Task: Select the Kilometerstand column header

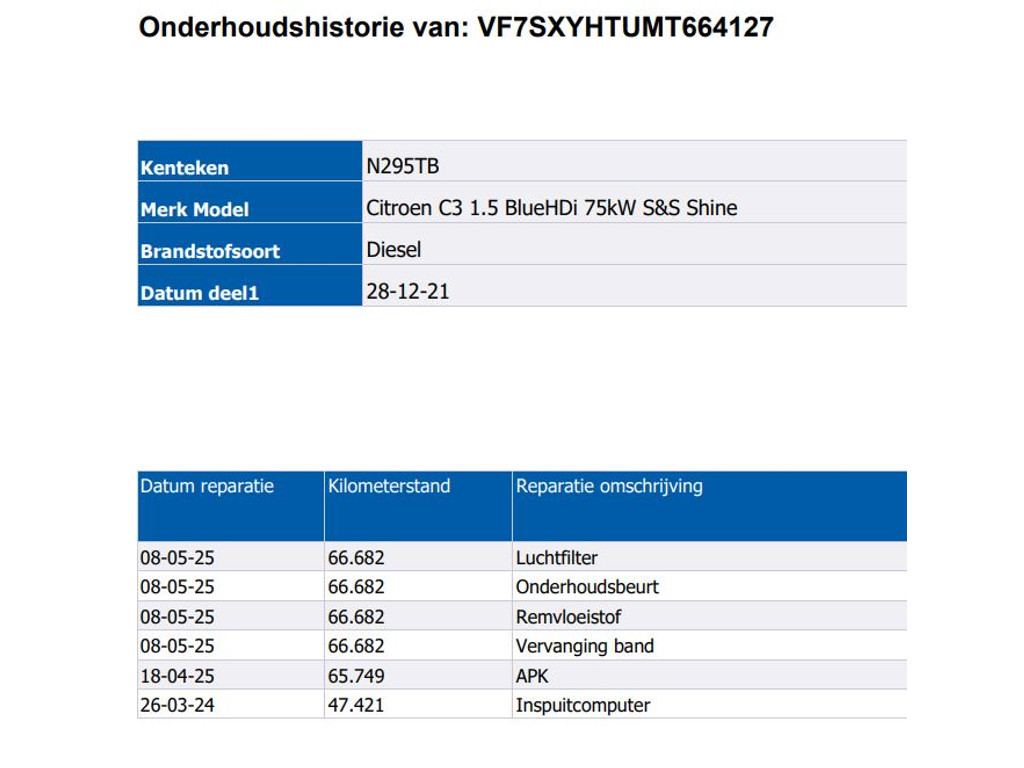Action: point(389,487)
